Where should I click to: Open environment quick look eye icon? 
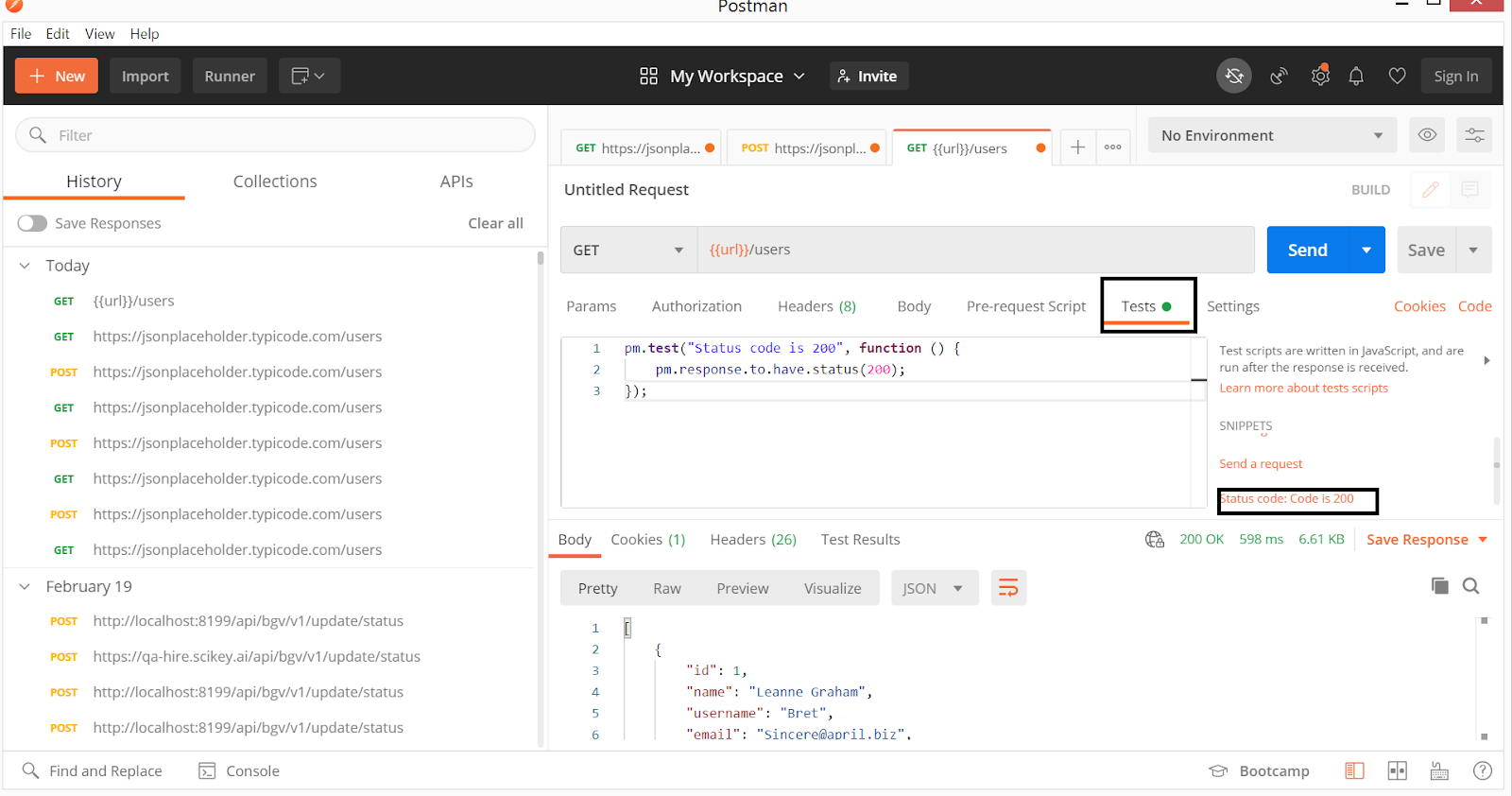1427,135
